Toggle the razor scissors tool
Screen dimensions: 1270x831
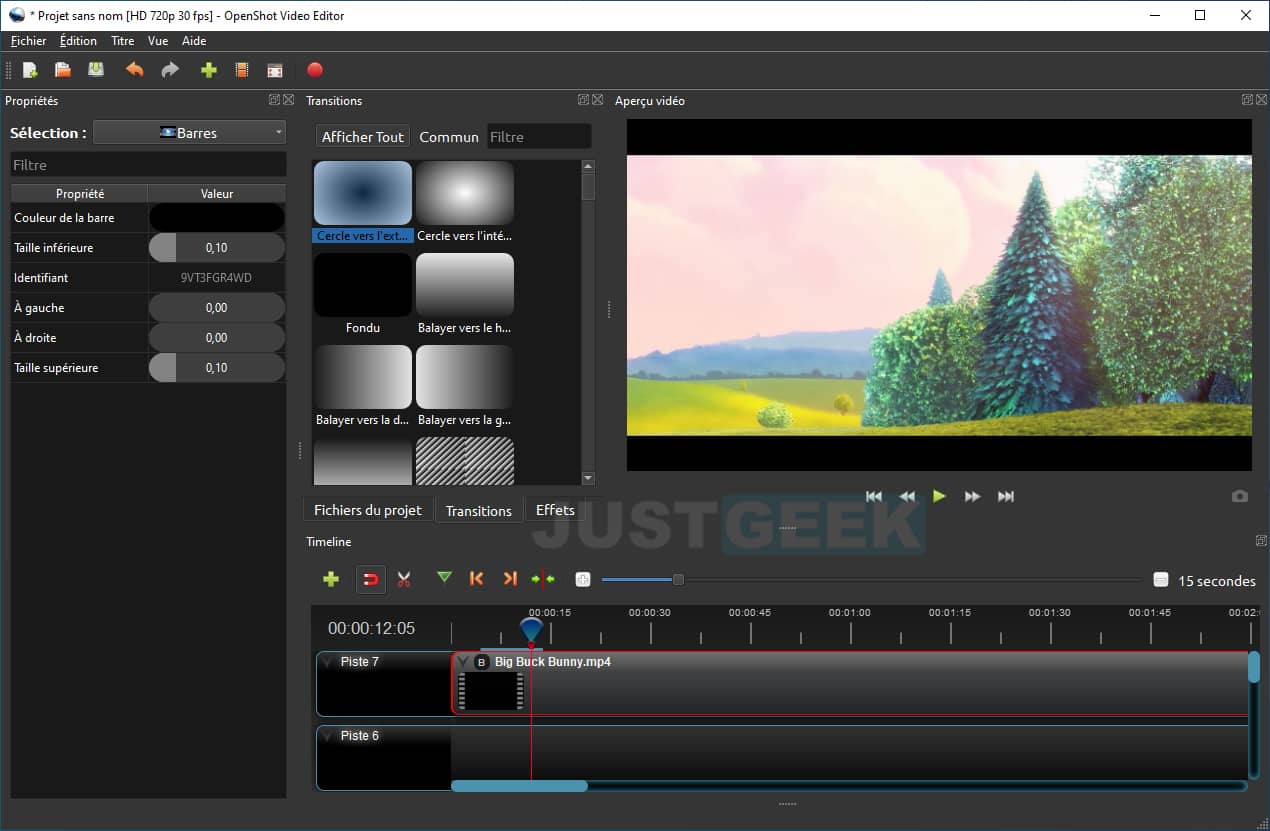tap(404, 579)
